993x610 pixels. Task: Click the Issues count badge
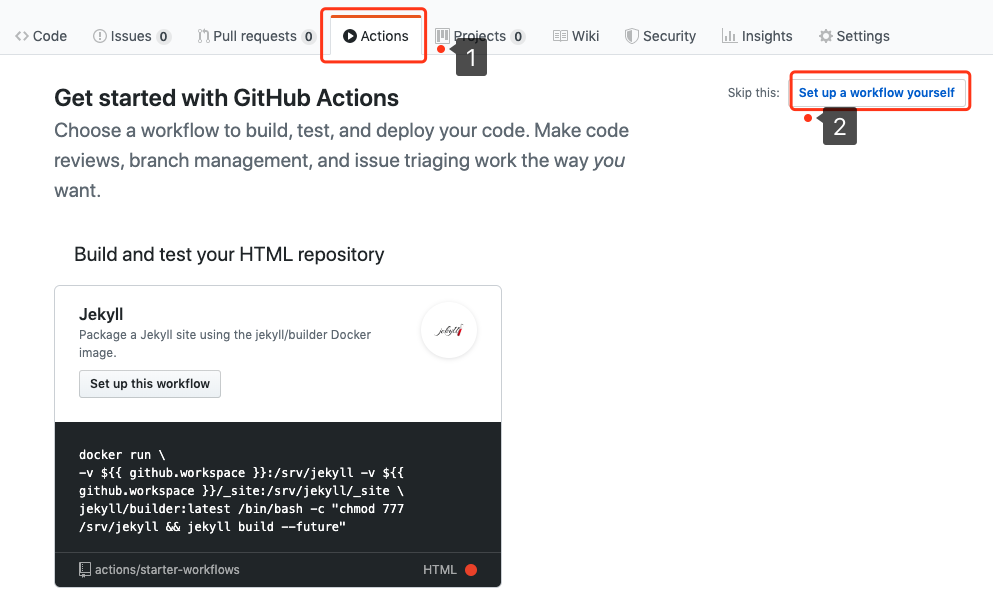pyautogui.click(x=163, y=37)
